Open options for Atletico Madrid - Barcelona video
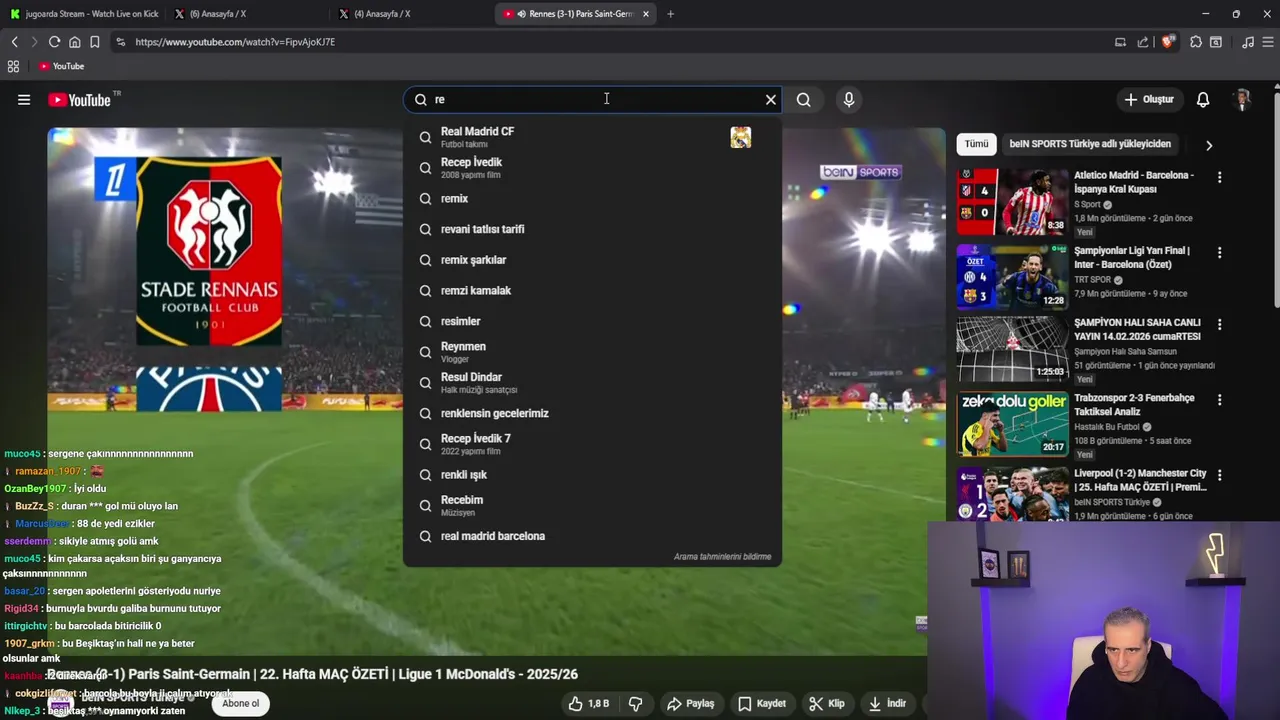Screen dimensions: 1280x720 pyautogui.click(x=1219, y=177)
